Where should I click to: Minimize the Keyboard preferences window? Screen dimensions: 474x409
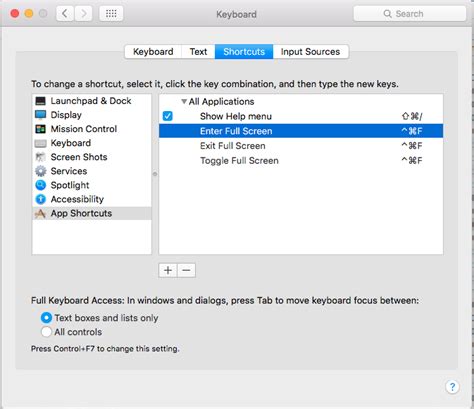[x=29, y=14]
